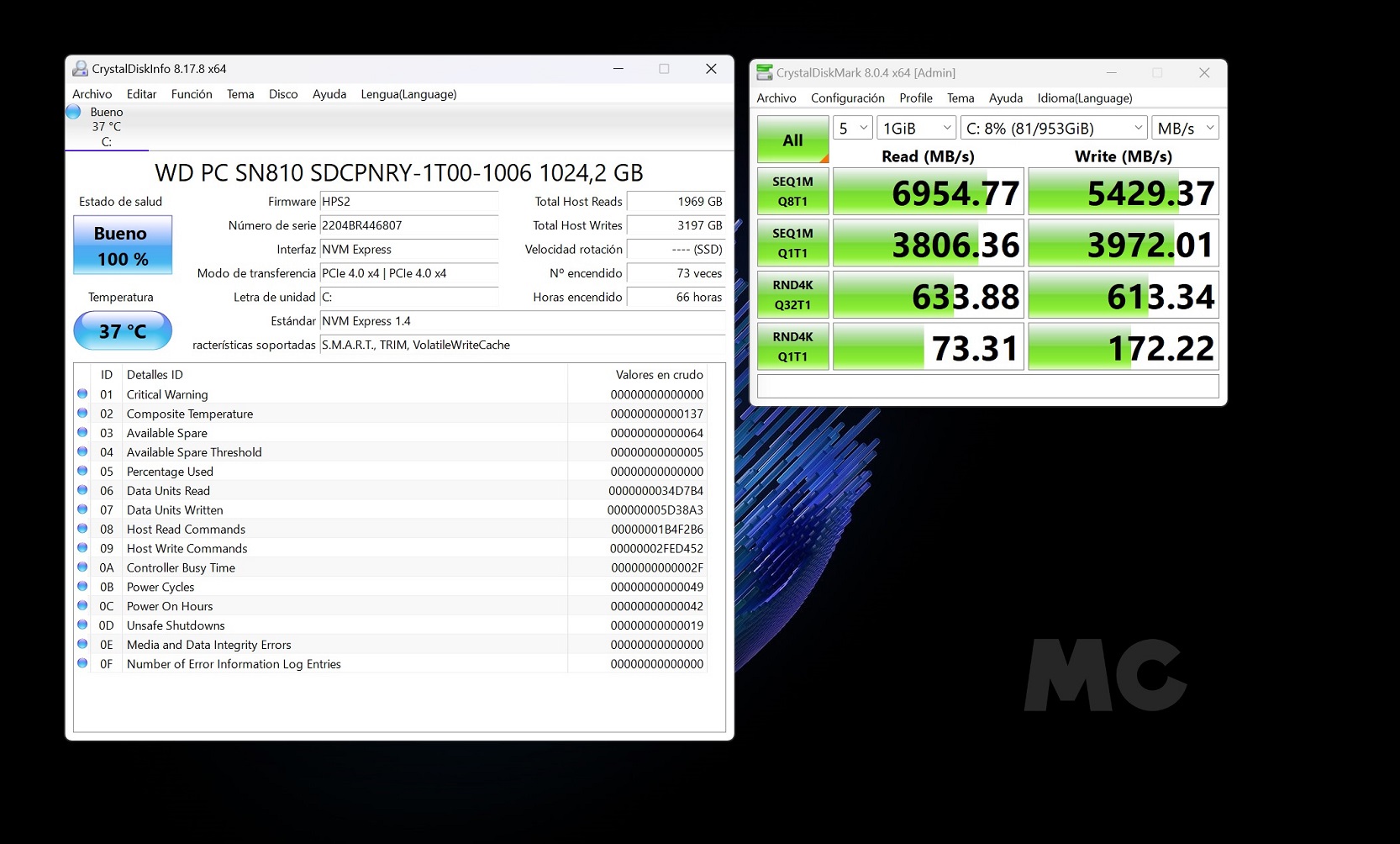The height and width of the screenshot is (844, 1400).
Task: Click the status dot for Percentage Used
Action: coord(82,471)
